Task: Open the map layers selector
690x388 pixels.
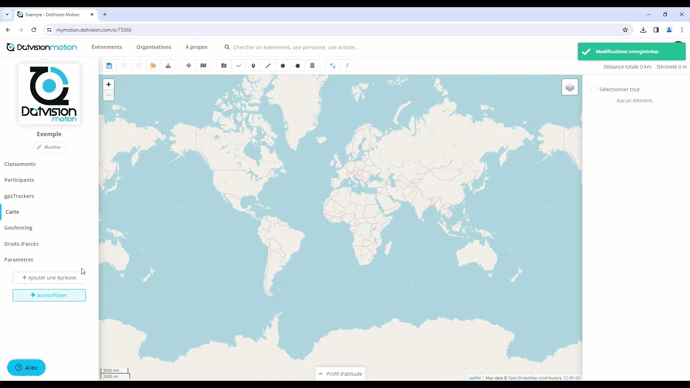Action: coord(570,87)
